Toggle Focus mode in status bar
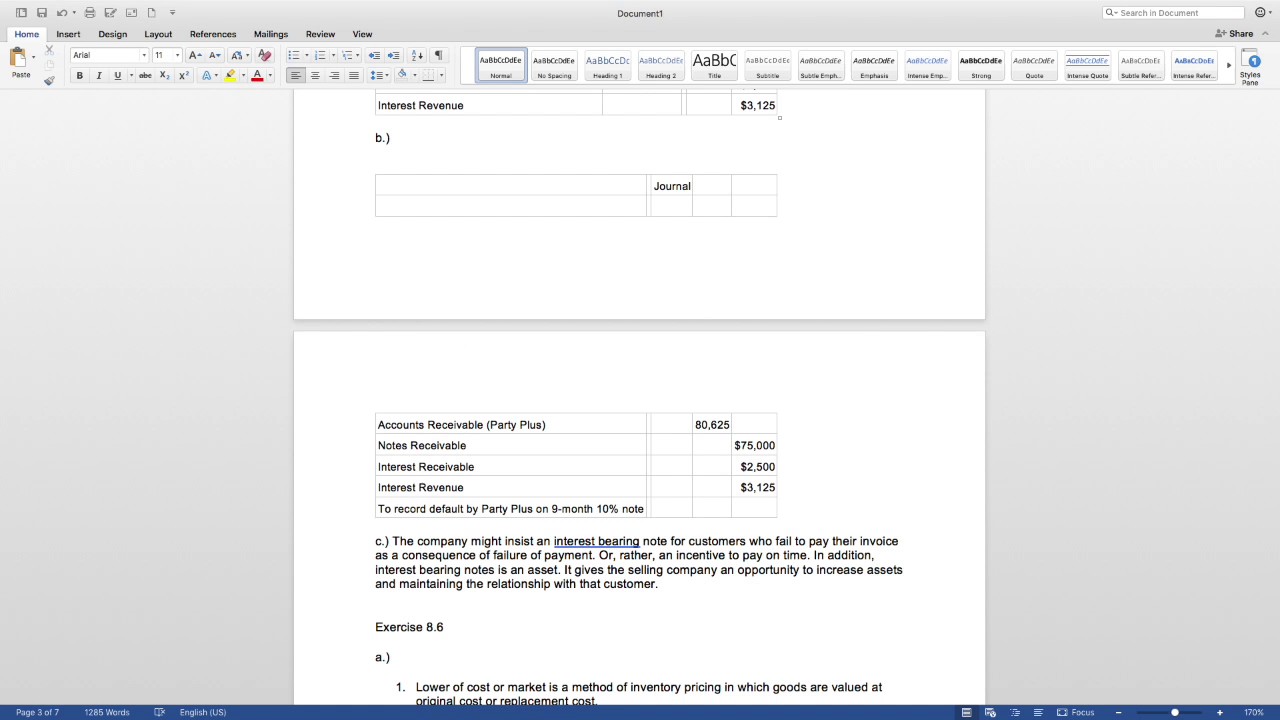Screen dimensions: 1280x720 pos(1076,712)
